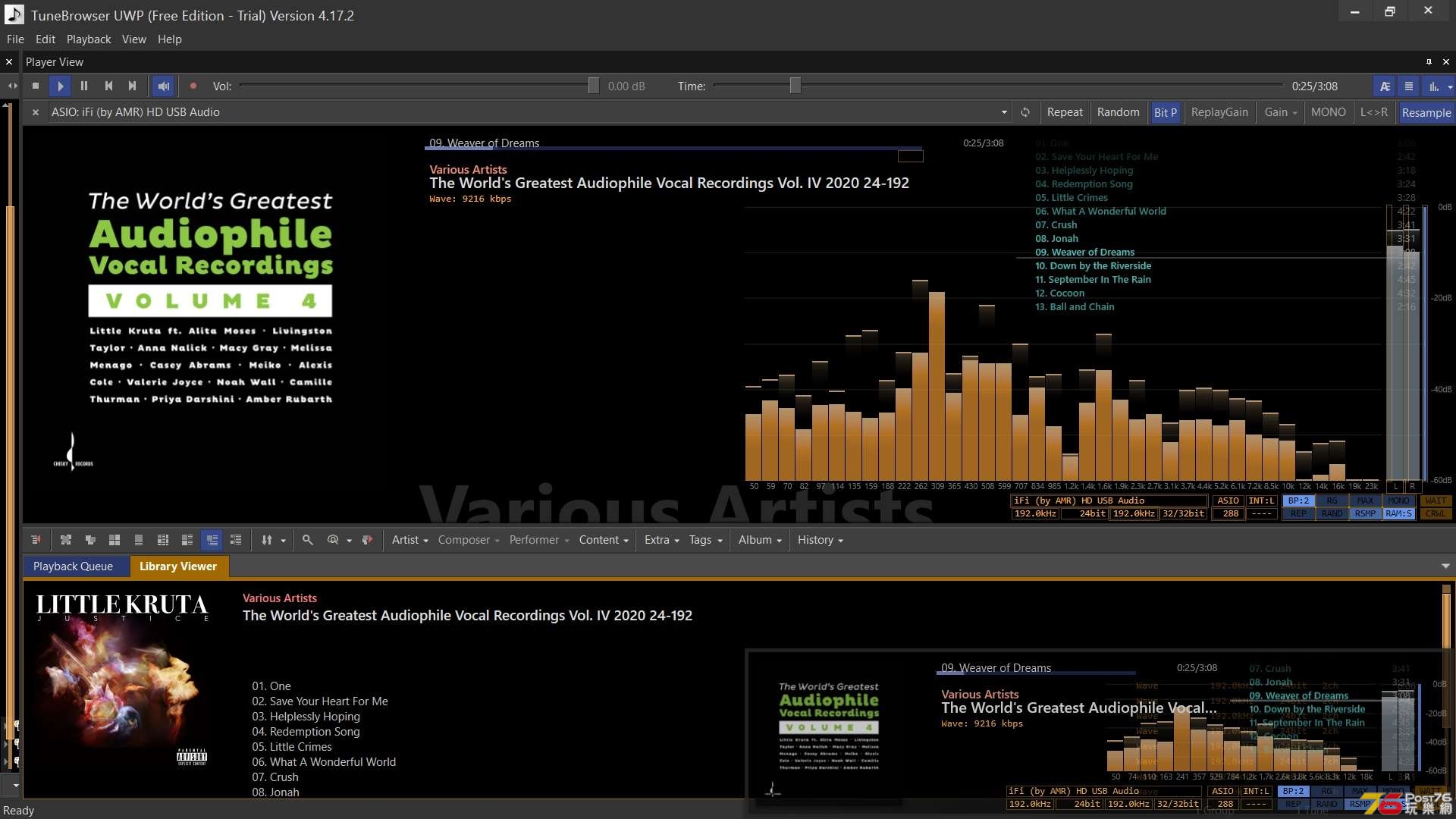This screenshot has width=1456, height=819.
Task: Select the Library Viewer tab
Action: [x=178, y=566]
